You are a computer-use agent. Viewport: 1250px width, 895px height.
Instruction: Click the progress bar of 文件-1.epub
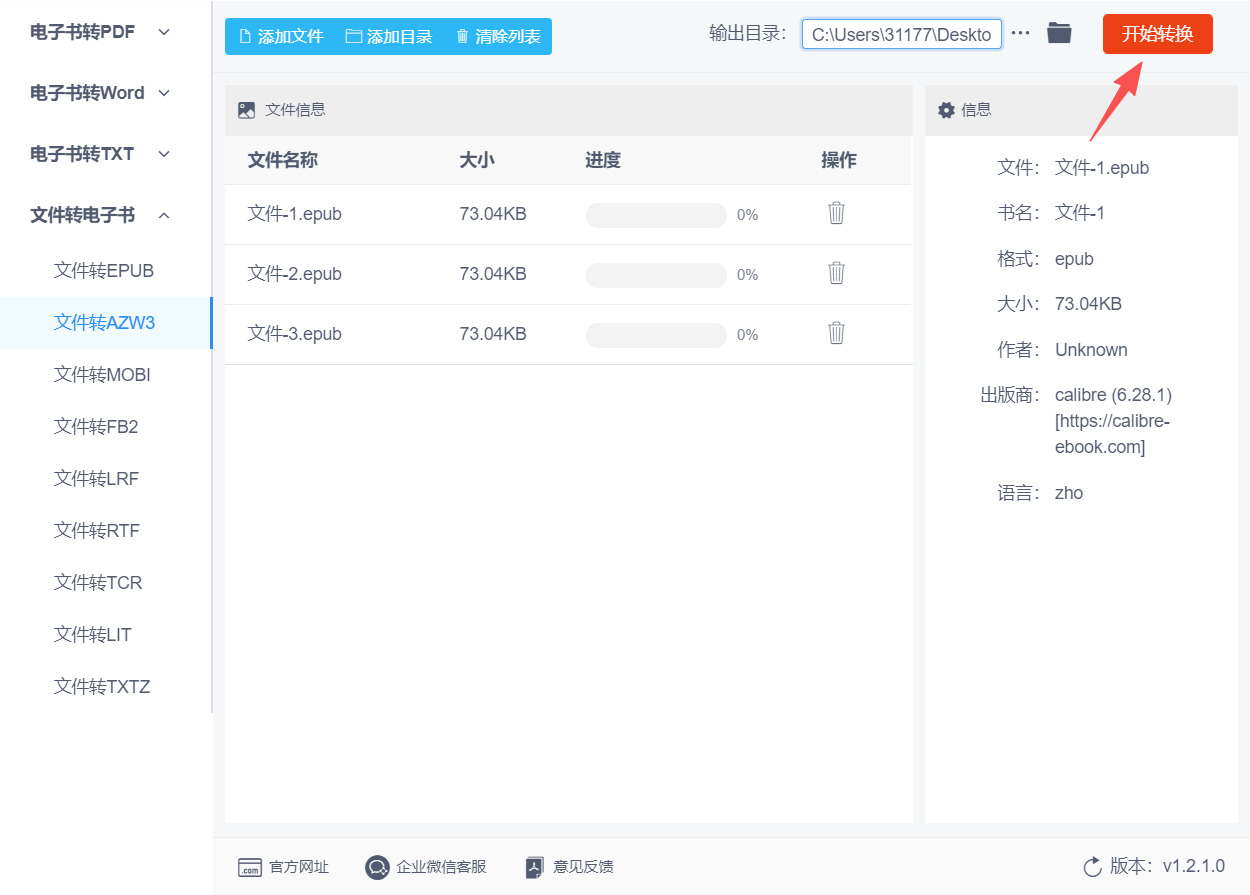click(x=656, y=215)
